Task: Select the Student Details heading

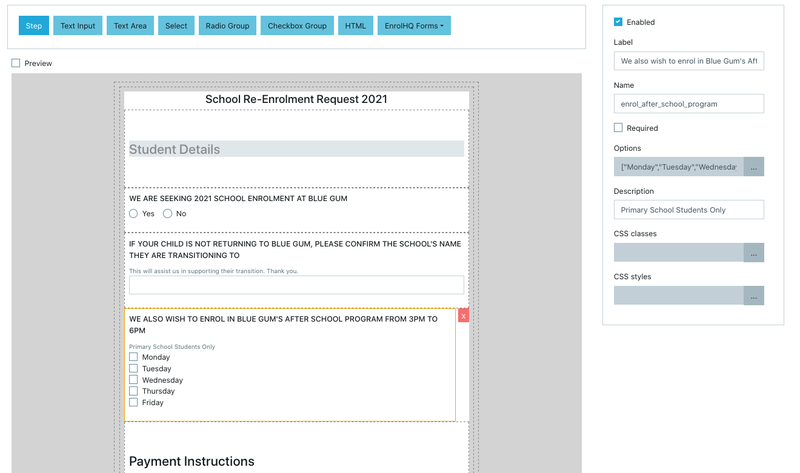Action: click(x=174, y=149)
